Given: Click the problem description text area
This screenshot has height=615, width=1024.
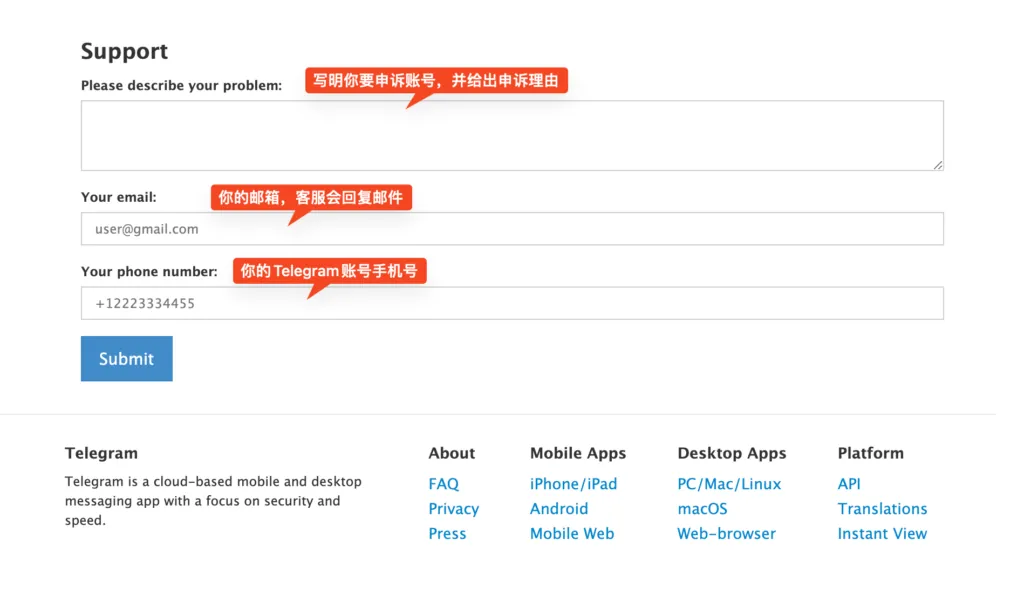Looking at the screenshot, I should (512, 135).
